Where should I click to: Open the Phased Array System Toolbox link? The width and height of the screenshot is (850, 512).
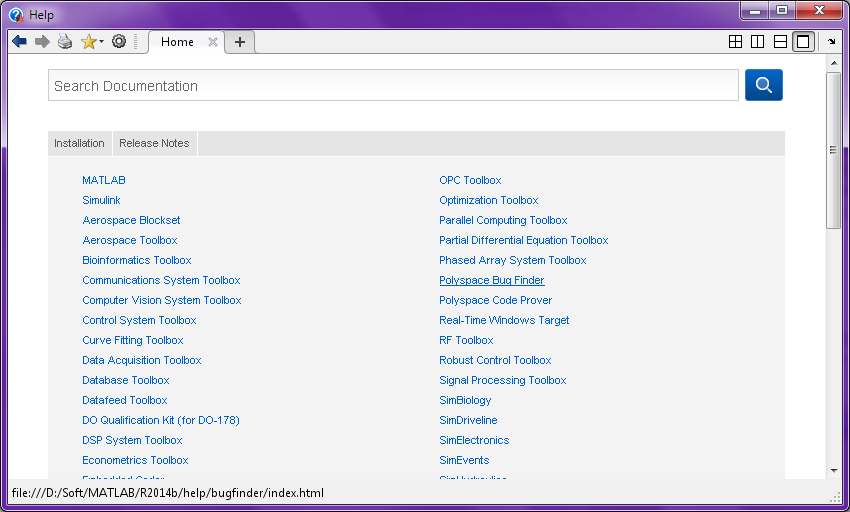coord(513,260)
